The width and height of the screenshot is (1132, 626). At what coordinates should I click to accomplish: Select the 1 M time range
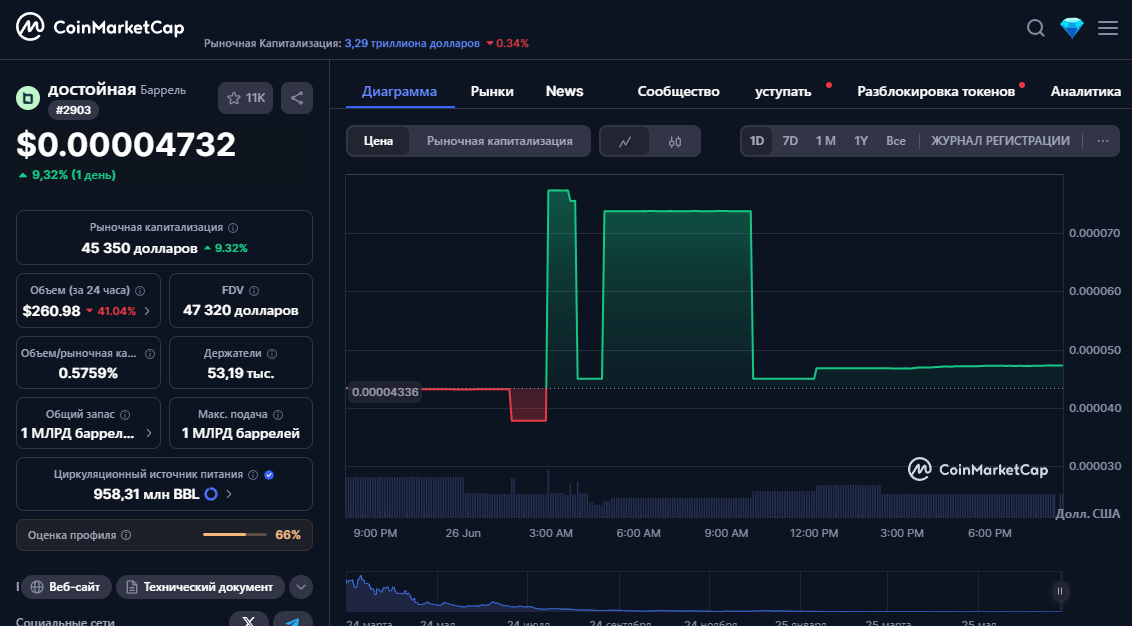pyautogui.click(x=826, y=141)
